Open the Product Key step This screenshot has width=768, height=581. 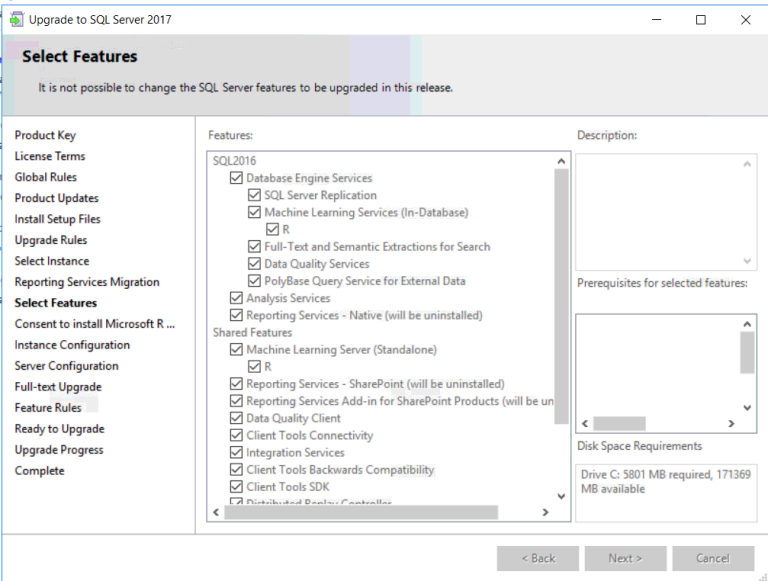click(x=45, y=135)
